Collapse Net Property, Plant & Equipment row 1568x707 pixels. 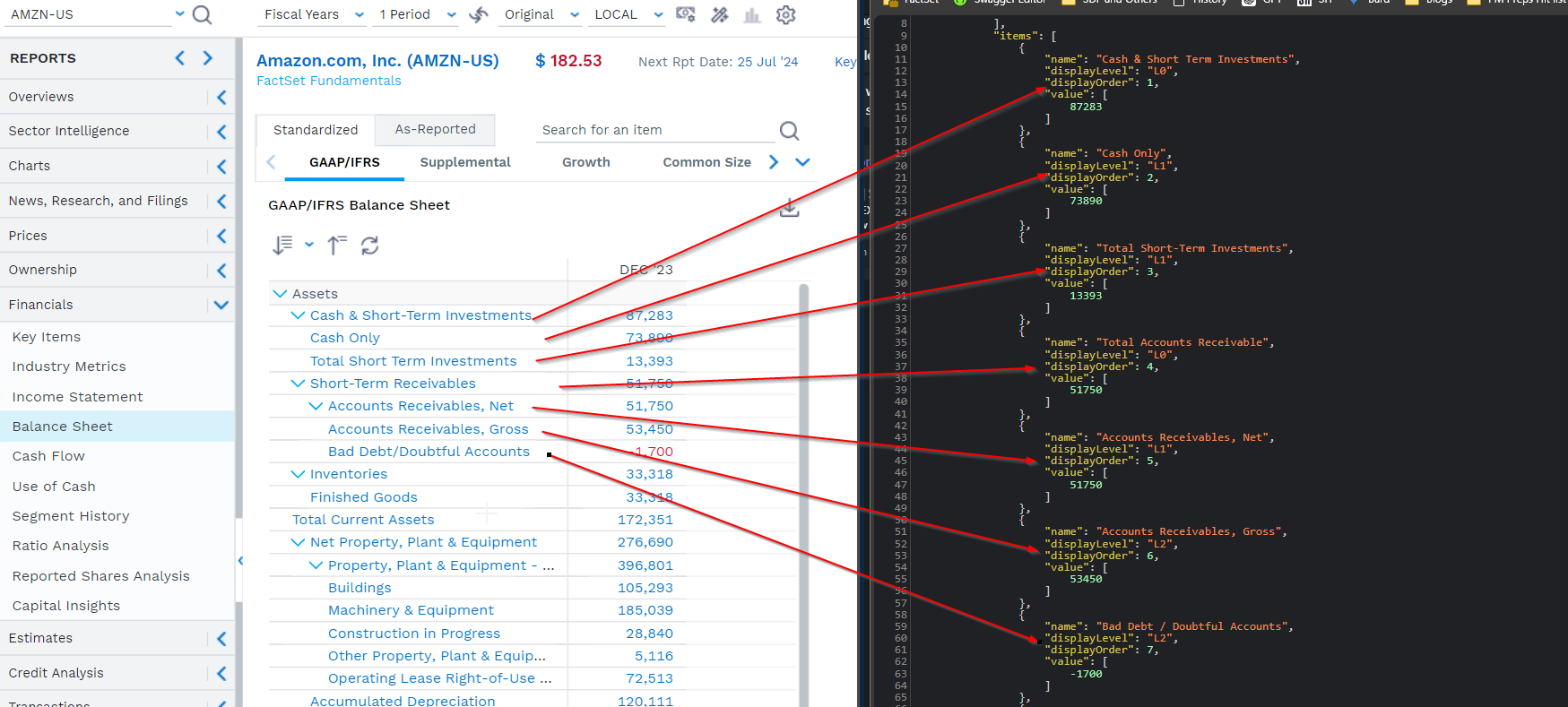[x=298, y=542]
